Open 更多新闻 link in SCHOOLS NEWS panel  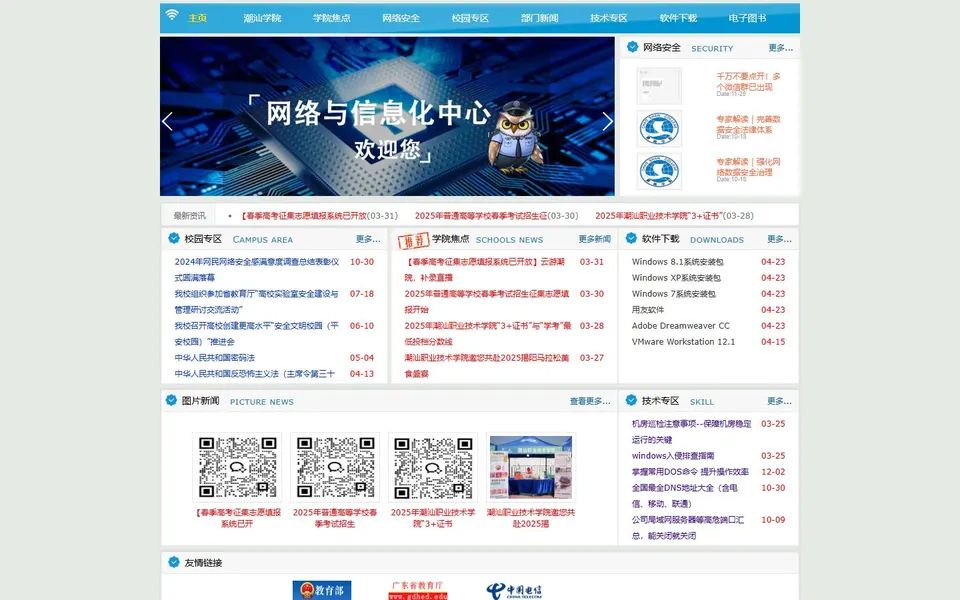tap(594, 239)
